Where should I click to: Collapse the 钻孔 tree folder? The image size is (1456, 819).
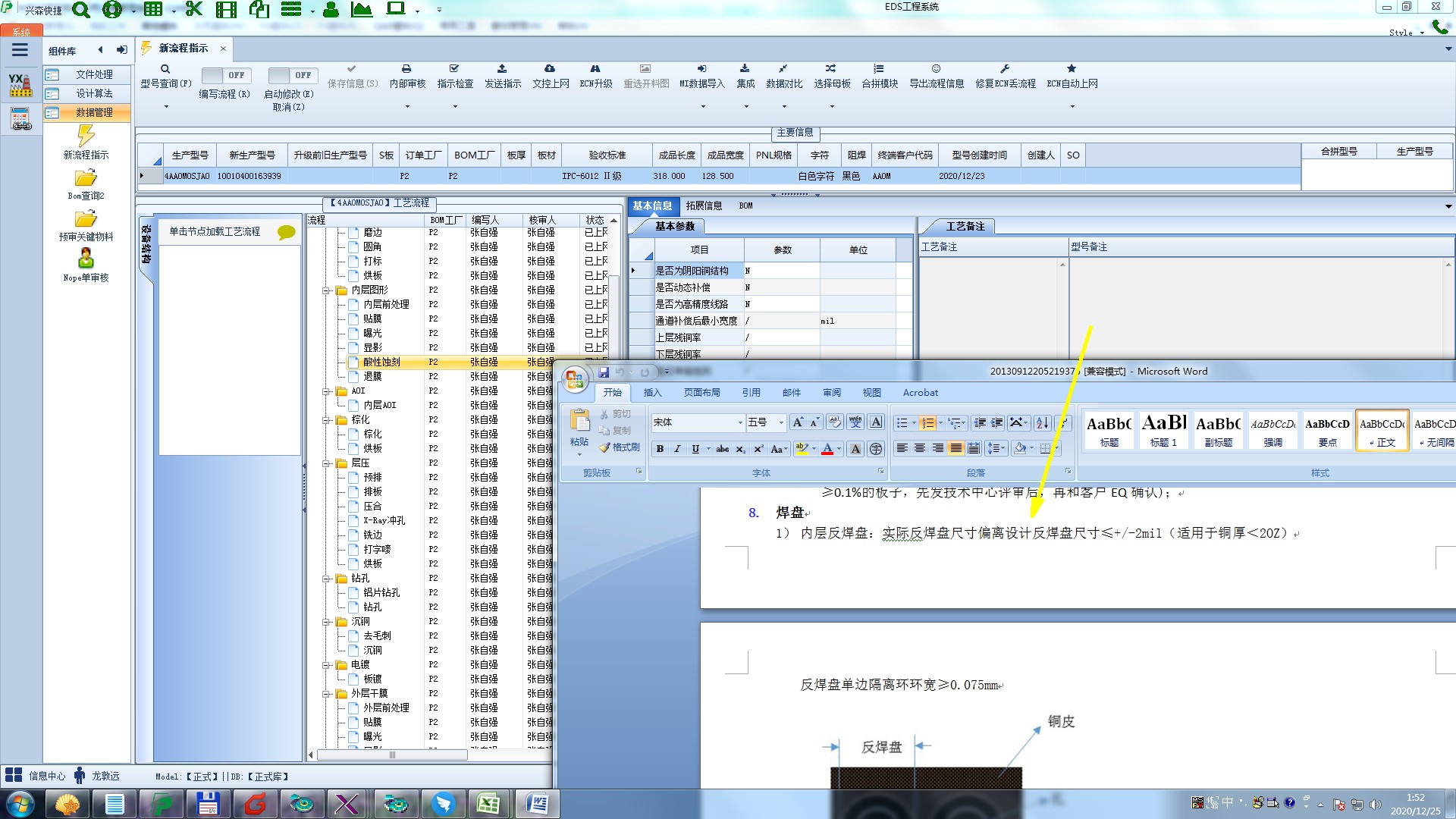pyautogui.click(x=326, y=579)
